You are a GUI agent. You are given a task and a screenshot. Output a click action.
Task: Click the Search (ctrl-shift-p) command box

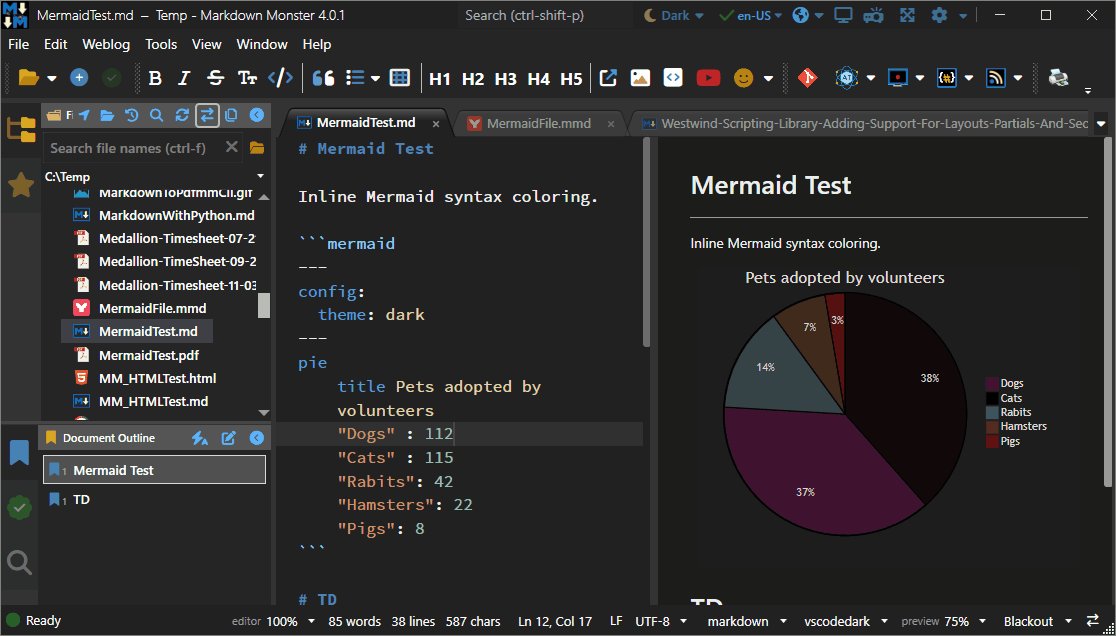click(x=547, y=15)
